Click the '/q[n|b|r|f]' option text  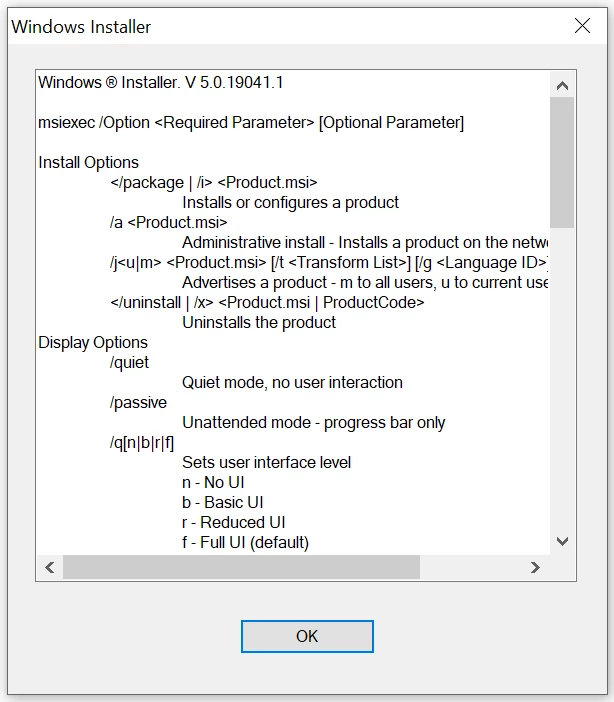pyautogui.click(x=142, y=442)
